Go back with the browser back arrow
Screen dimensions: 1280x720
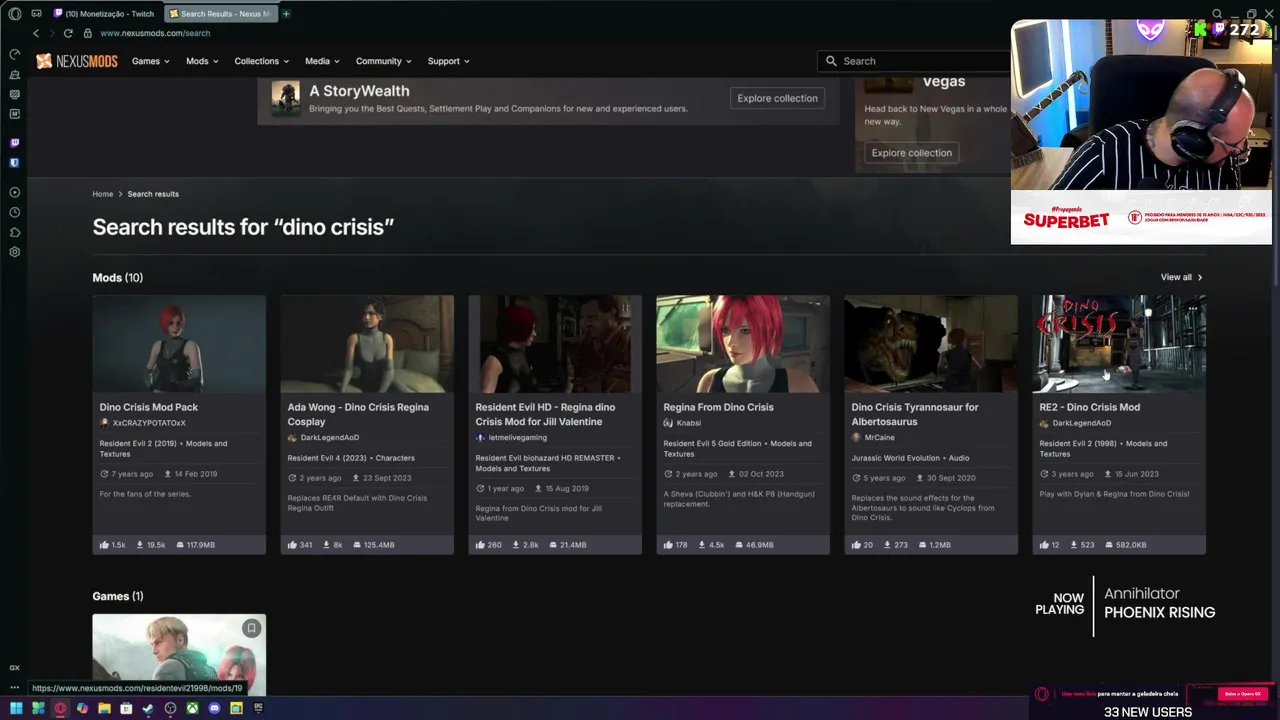click(36, 33)
